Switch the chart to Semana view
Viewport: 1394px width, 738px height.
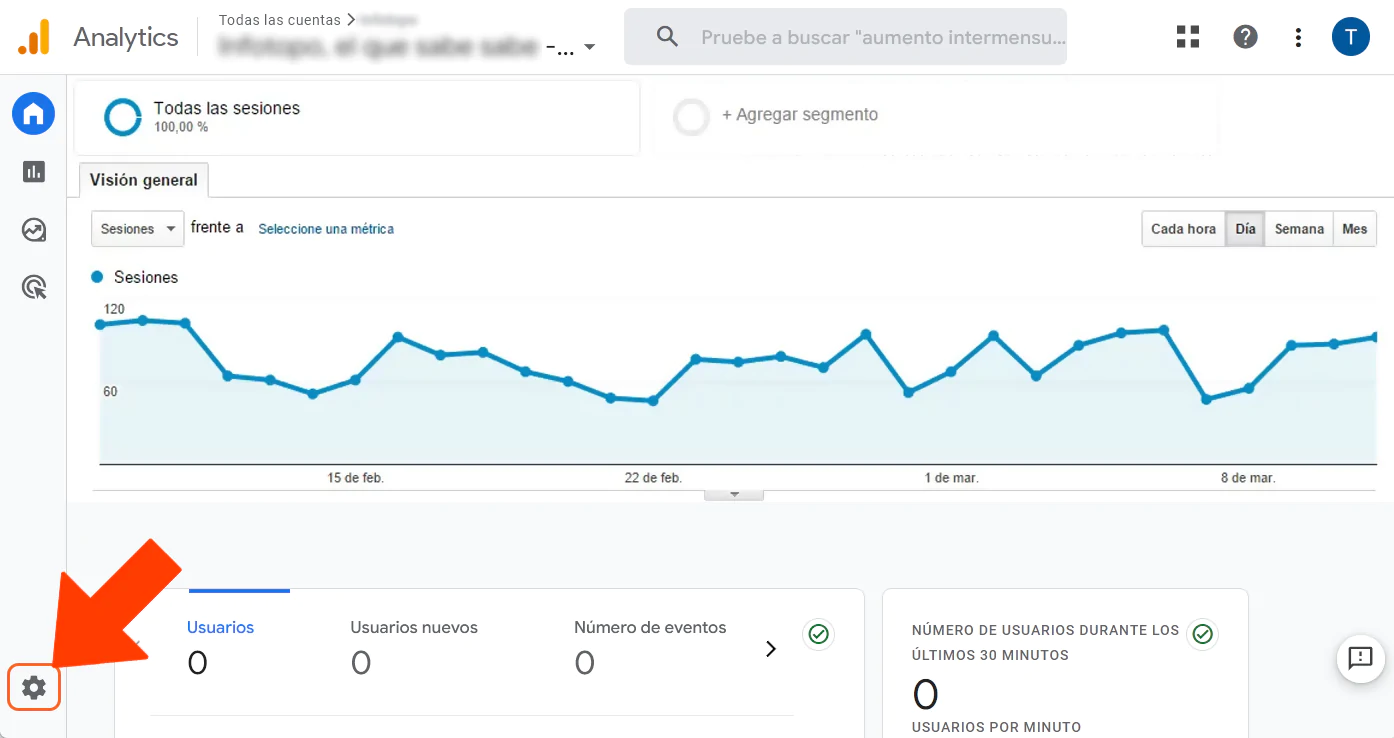pyautogui.click(x=1298, y=228)
